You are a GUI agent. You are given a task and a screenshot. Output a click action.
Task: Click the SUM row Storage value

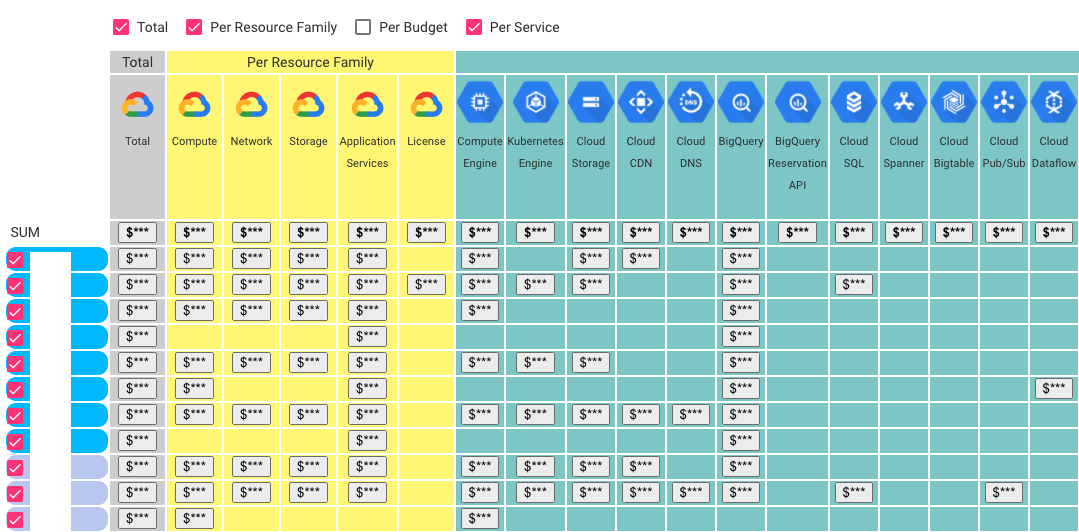[x=308, y=233]
